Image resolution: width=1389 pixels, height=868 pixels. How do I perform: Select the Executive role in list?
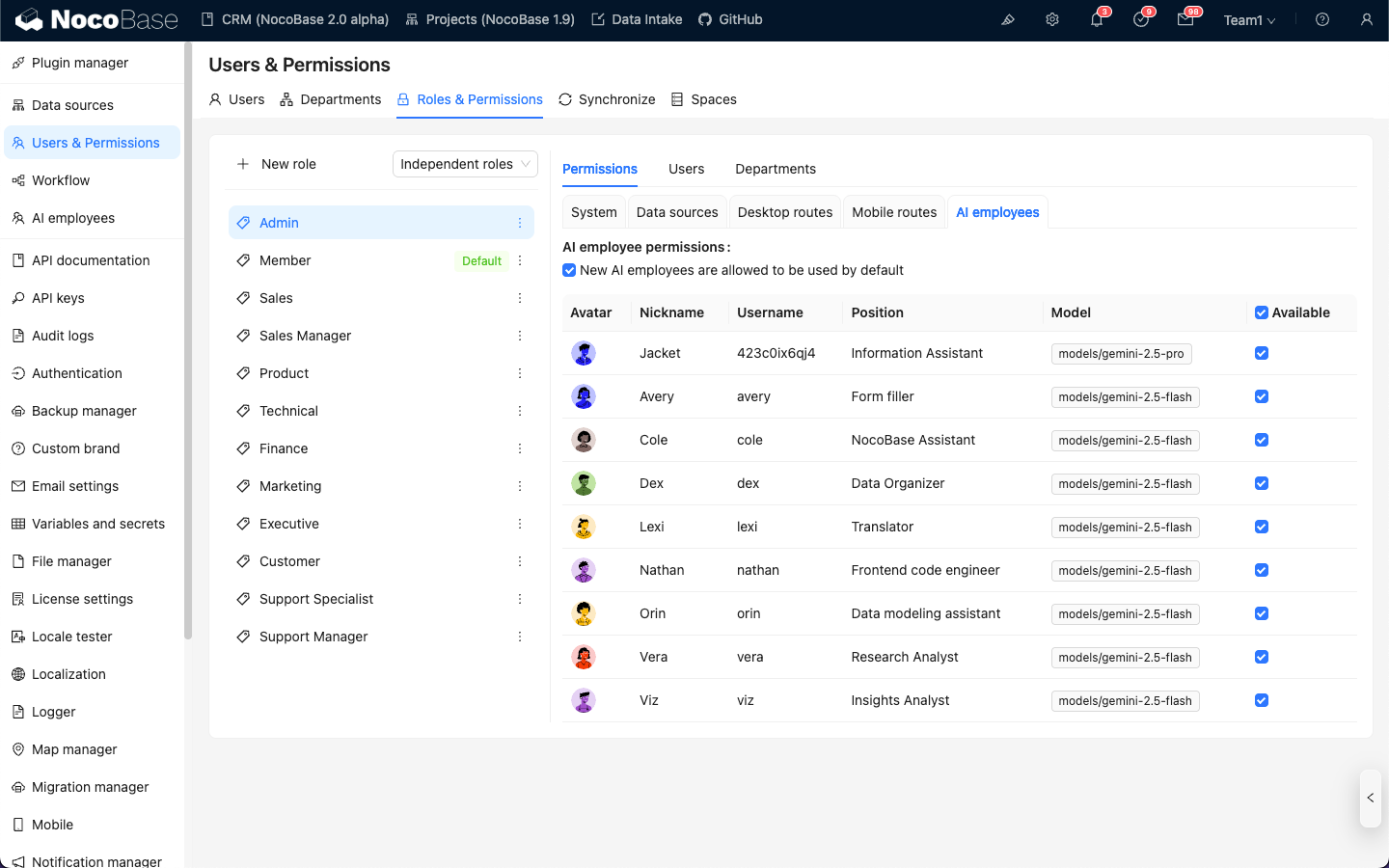pyautogui.click(x=289, y=524)
